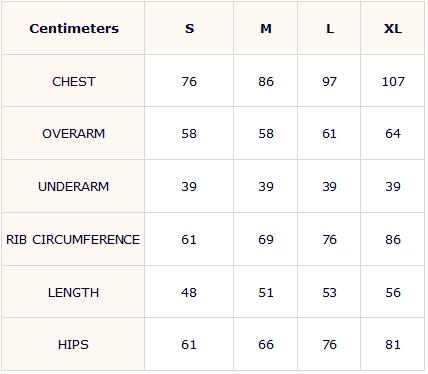Select the S size column header
428x374 pixels.
(189, 29)
